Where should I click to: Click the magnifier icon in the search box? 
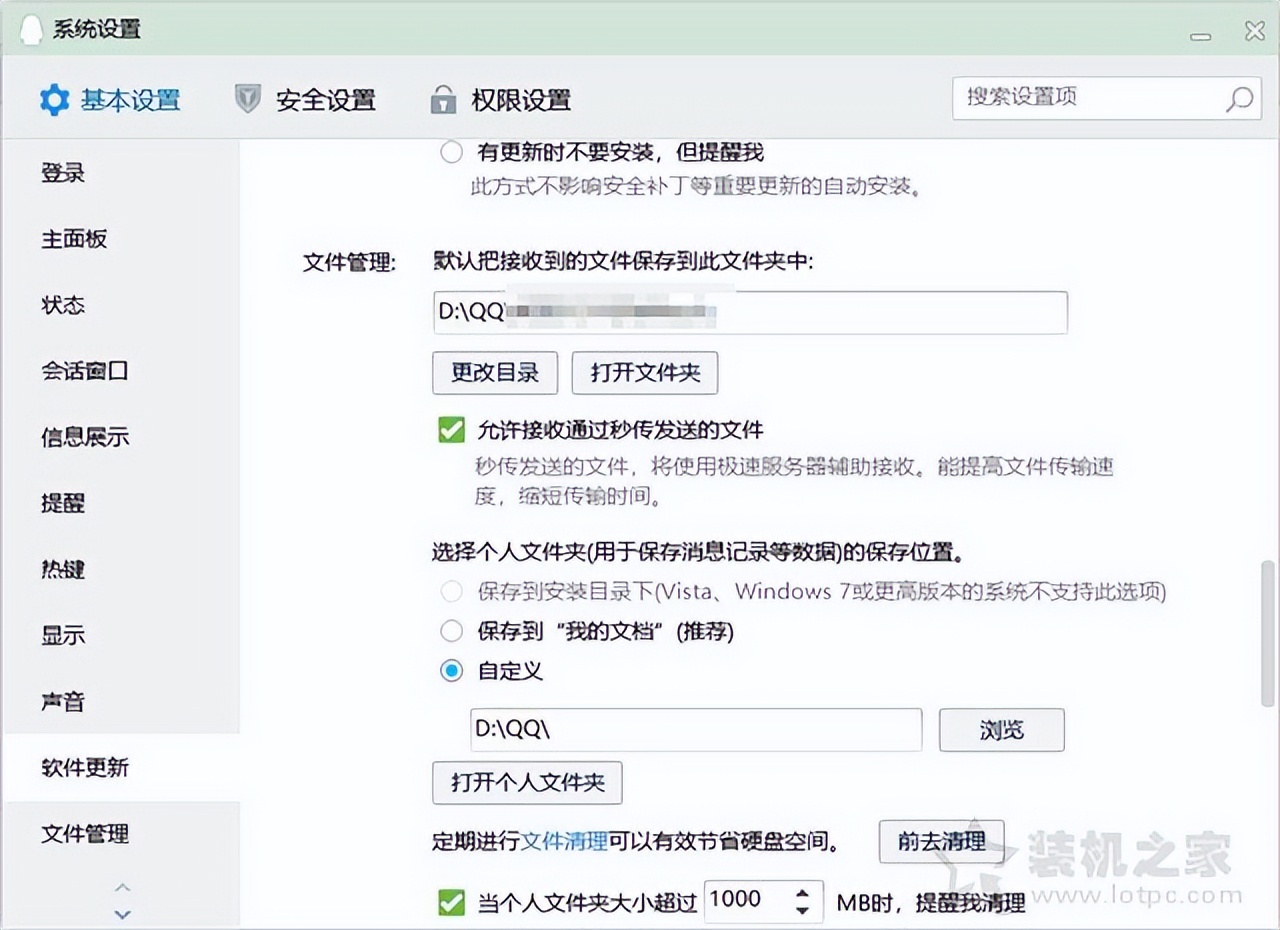(1239, 100)
